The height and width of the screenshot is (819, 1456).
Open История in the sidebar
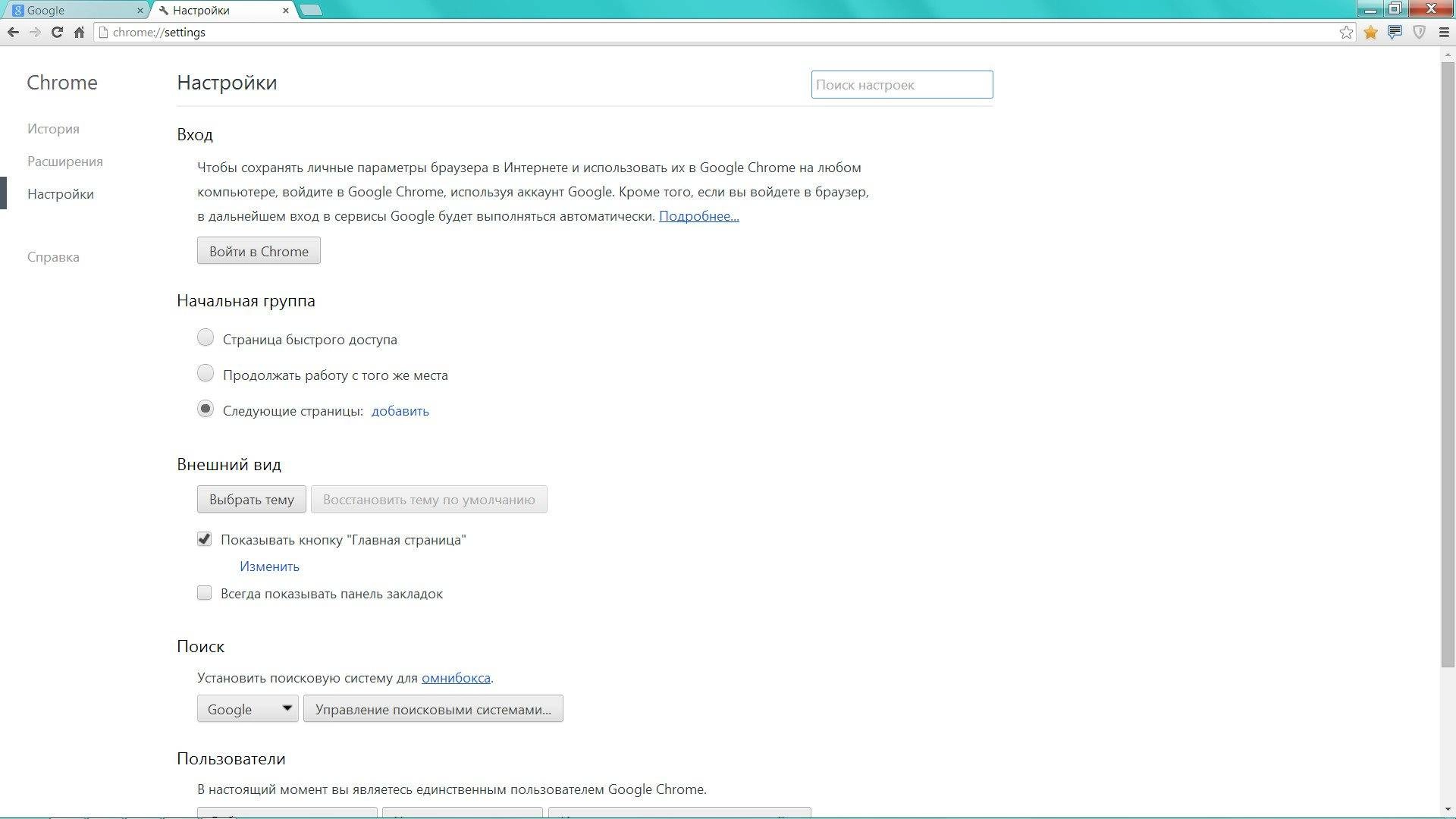click(53, 129)
